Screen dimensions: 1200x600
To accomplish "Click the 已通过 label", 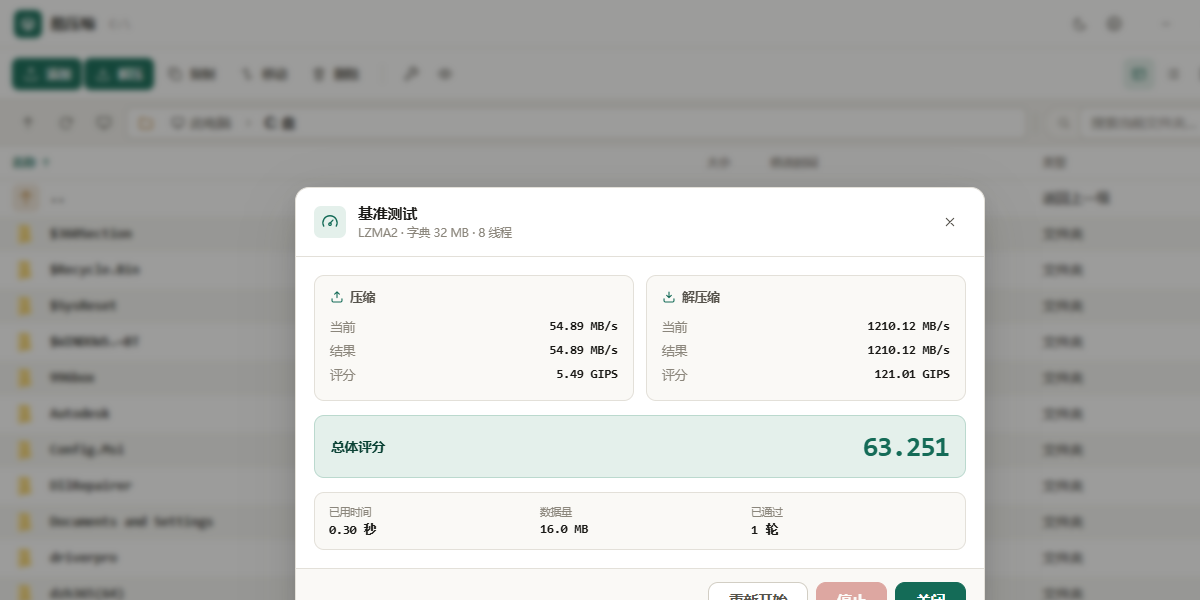I will point(767,512).
